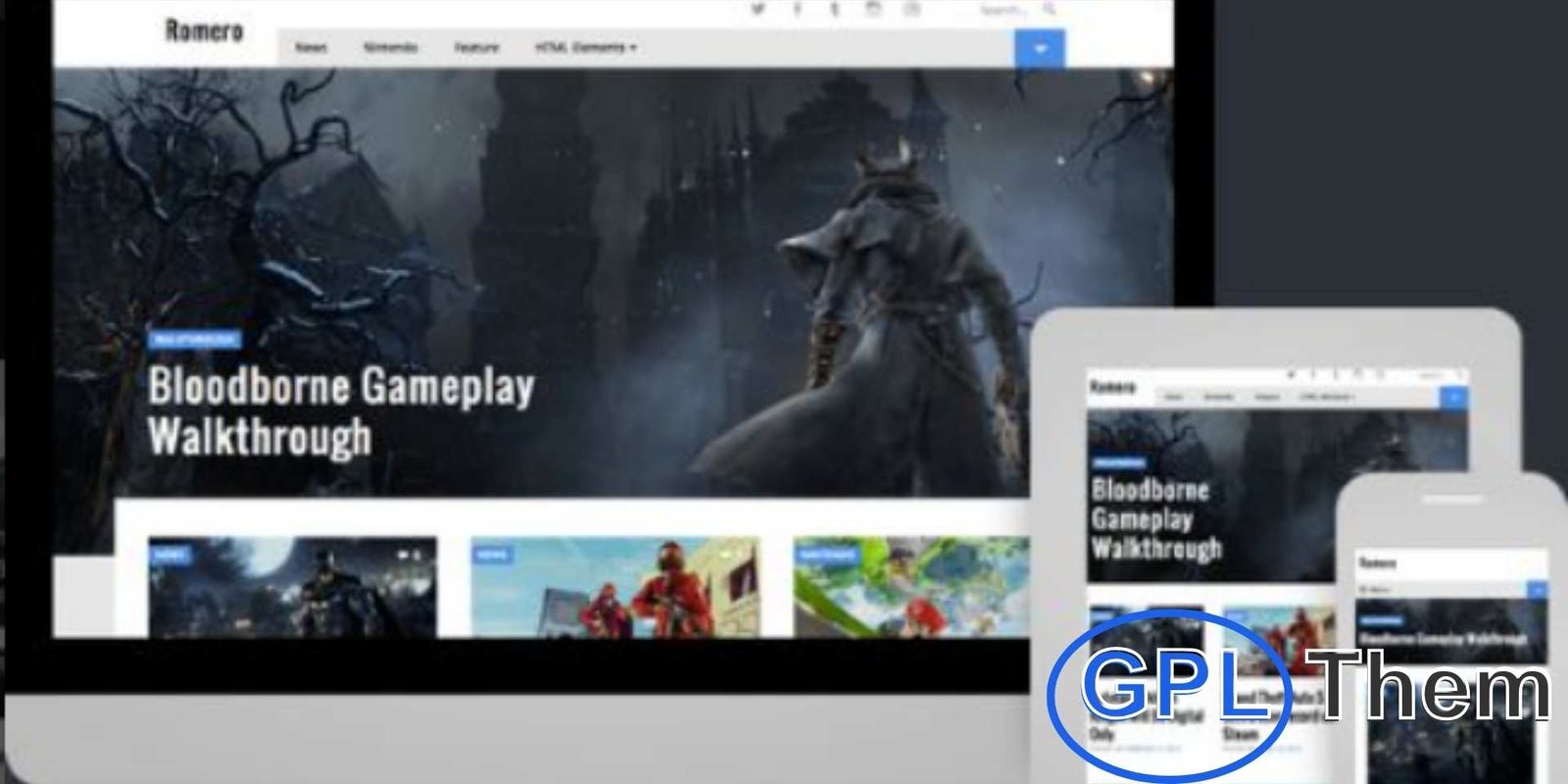This screenshot has width=1568, height=784.
Task: Click the GPL circle logo watermark
Action: [x=1168, y=691]
